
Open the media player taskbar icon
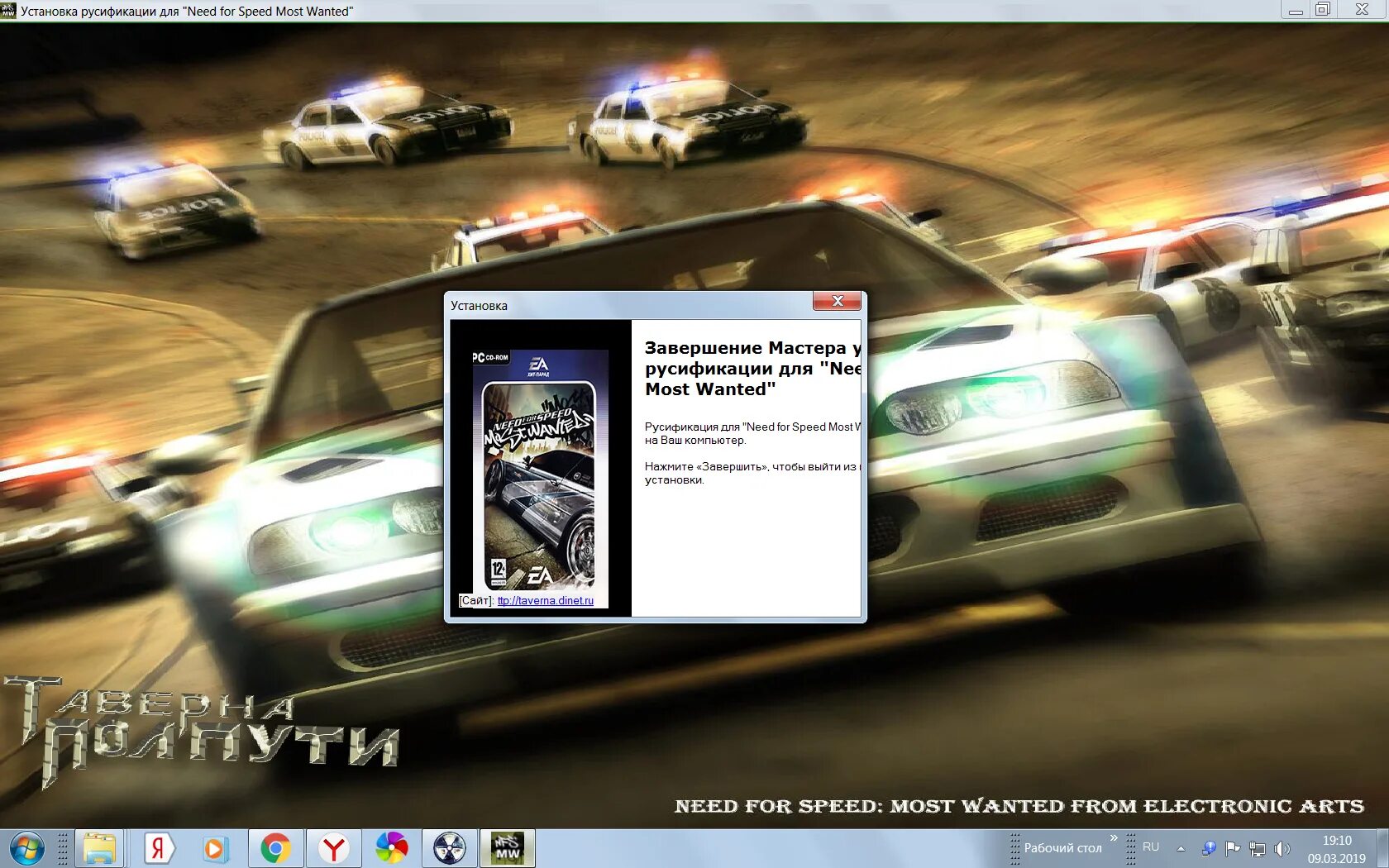[x=215, y=848]
